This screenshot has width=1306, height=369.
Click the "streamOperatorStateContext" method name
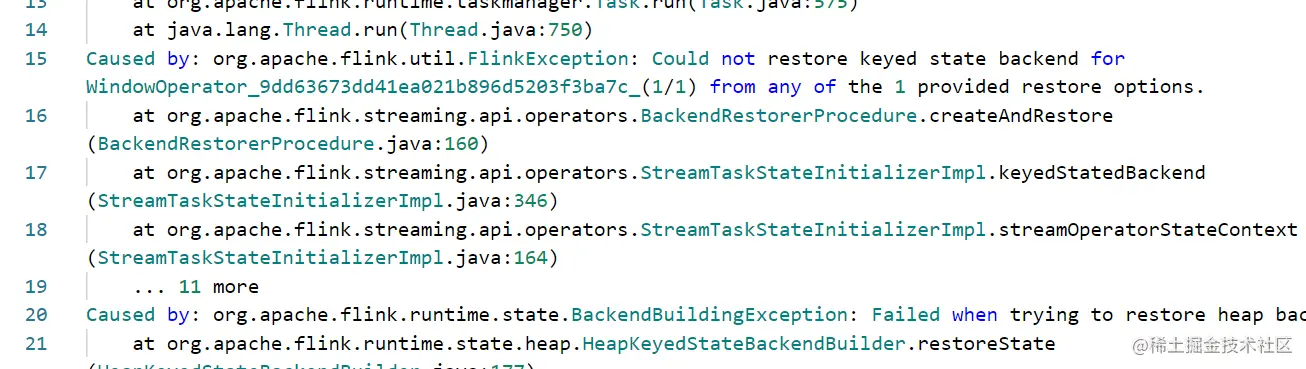(x=1148, y=230)
